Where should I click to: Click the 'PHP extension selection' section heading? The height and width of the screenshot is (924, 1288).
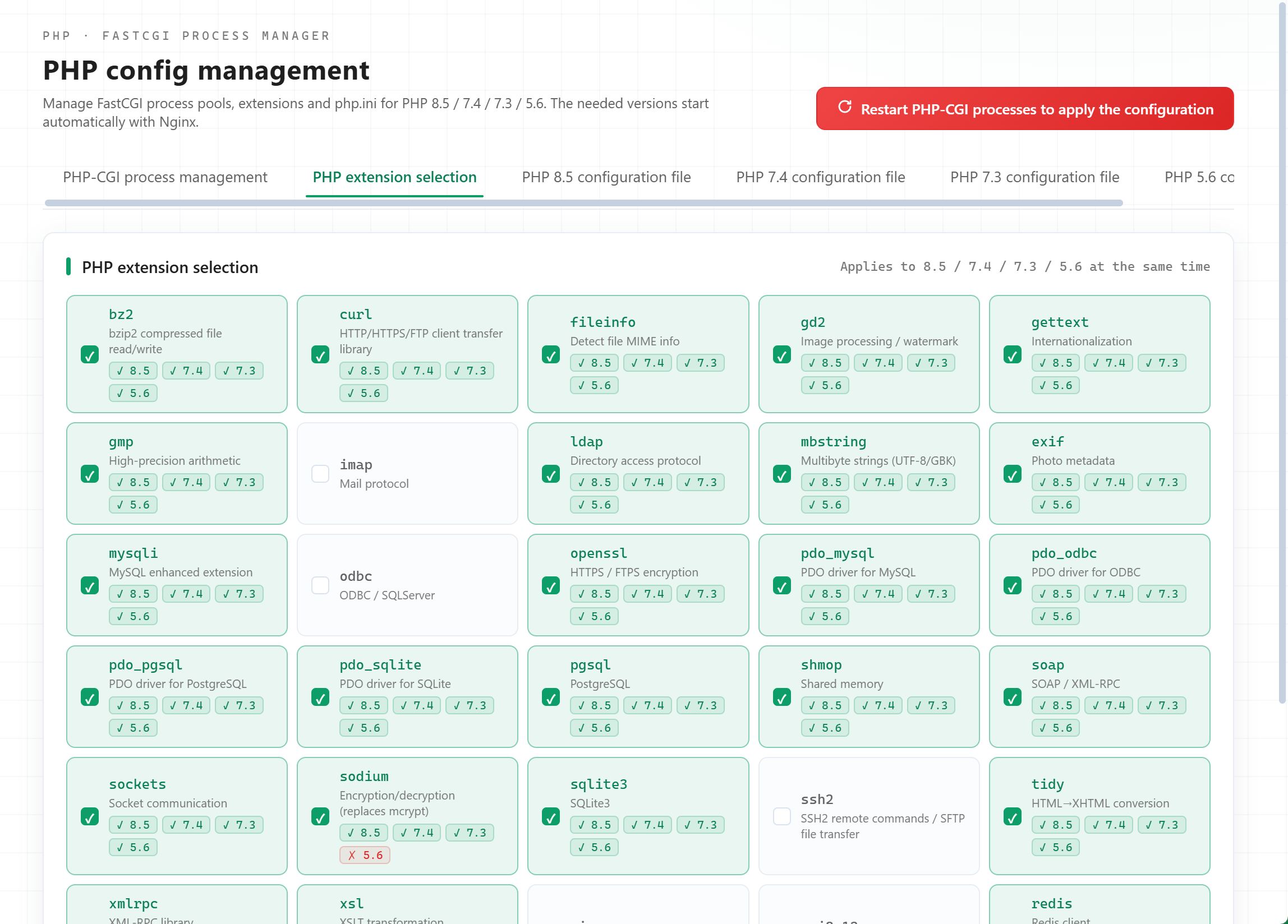click(170, 267)
